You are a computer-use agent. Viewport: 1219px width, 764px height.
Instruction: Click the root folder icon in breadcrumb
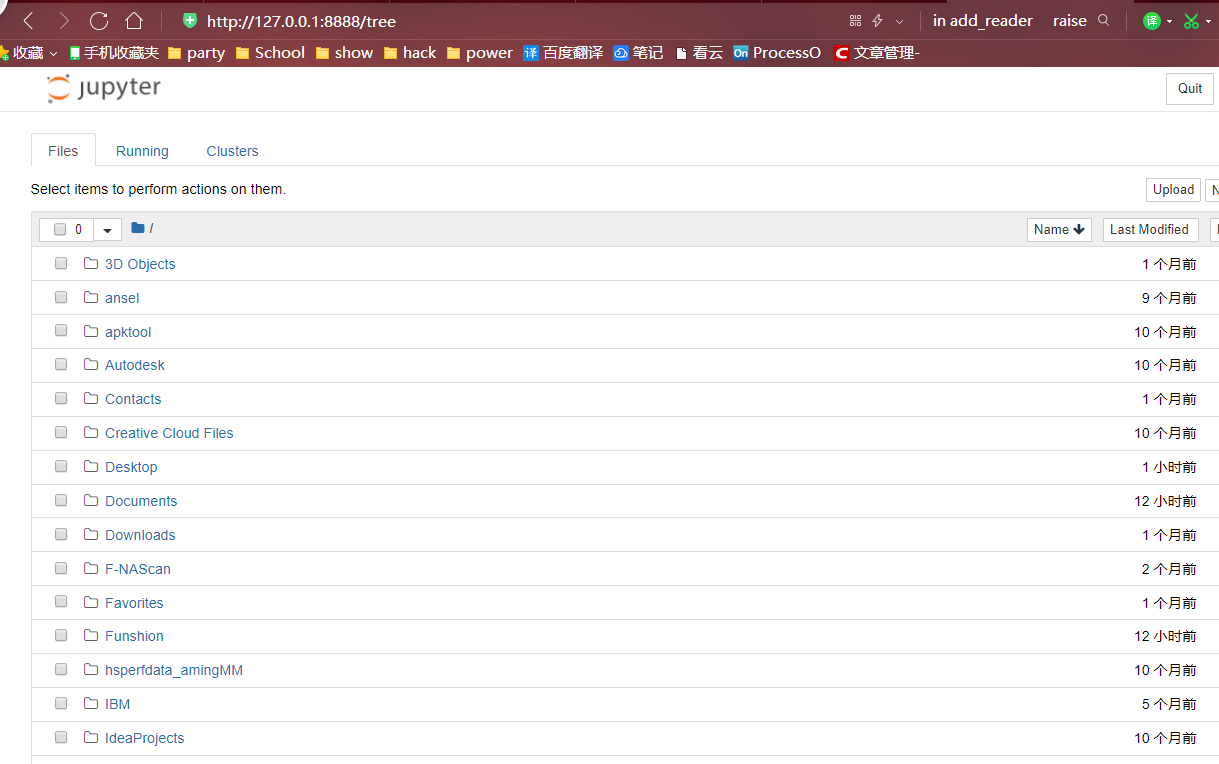(x=138, y=228)
